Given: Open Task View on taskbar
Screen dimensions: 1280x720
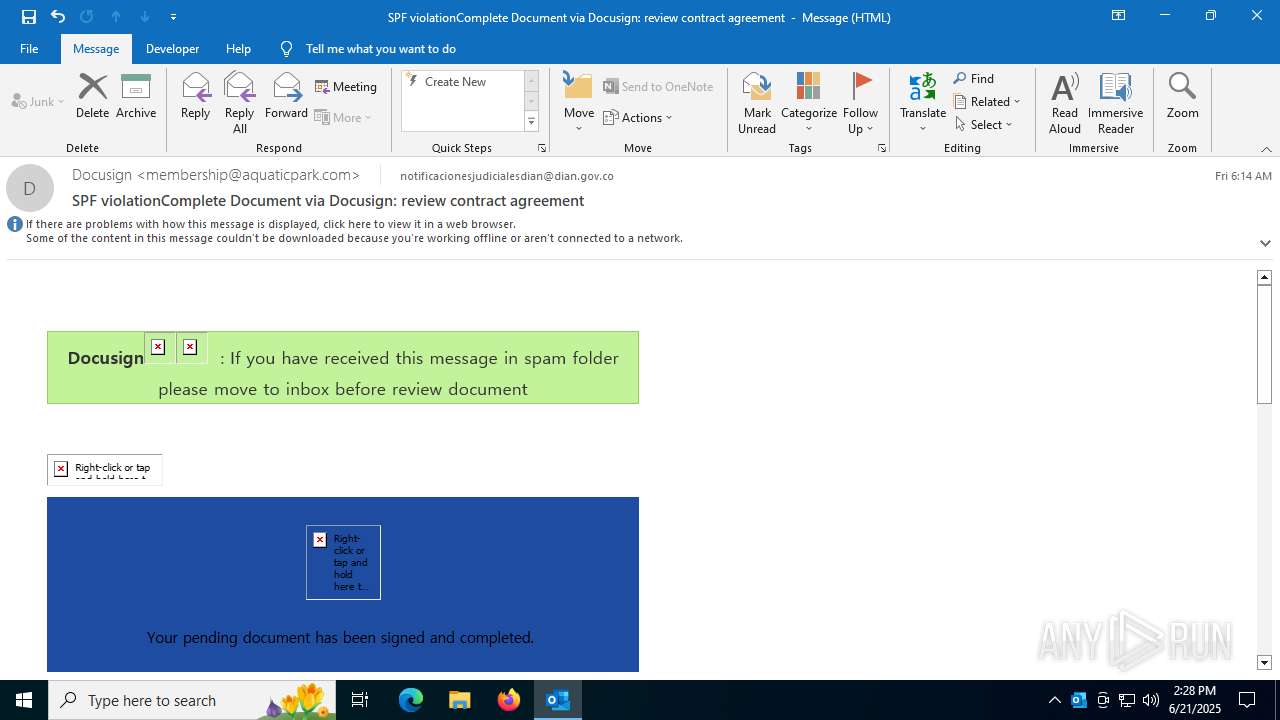Looking at the screenshot, I should coord(360,700).
